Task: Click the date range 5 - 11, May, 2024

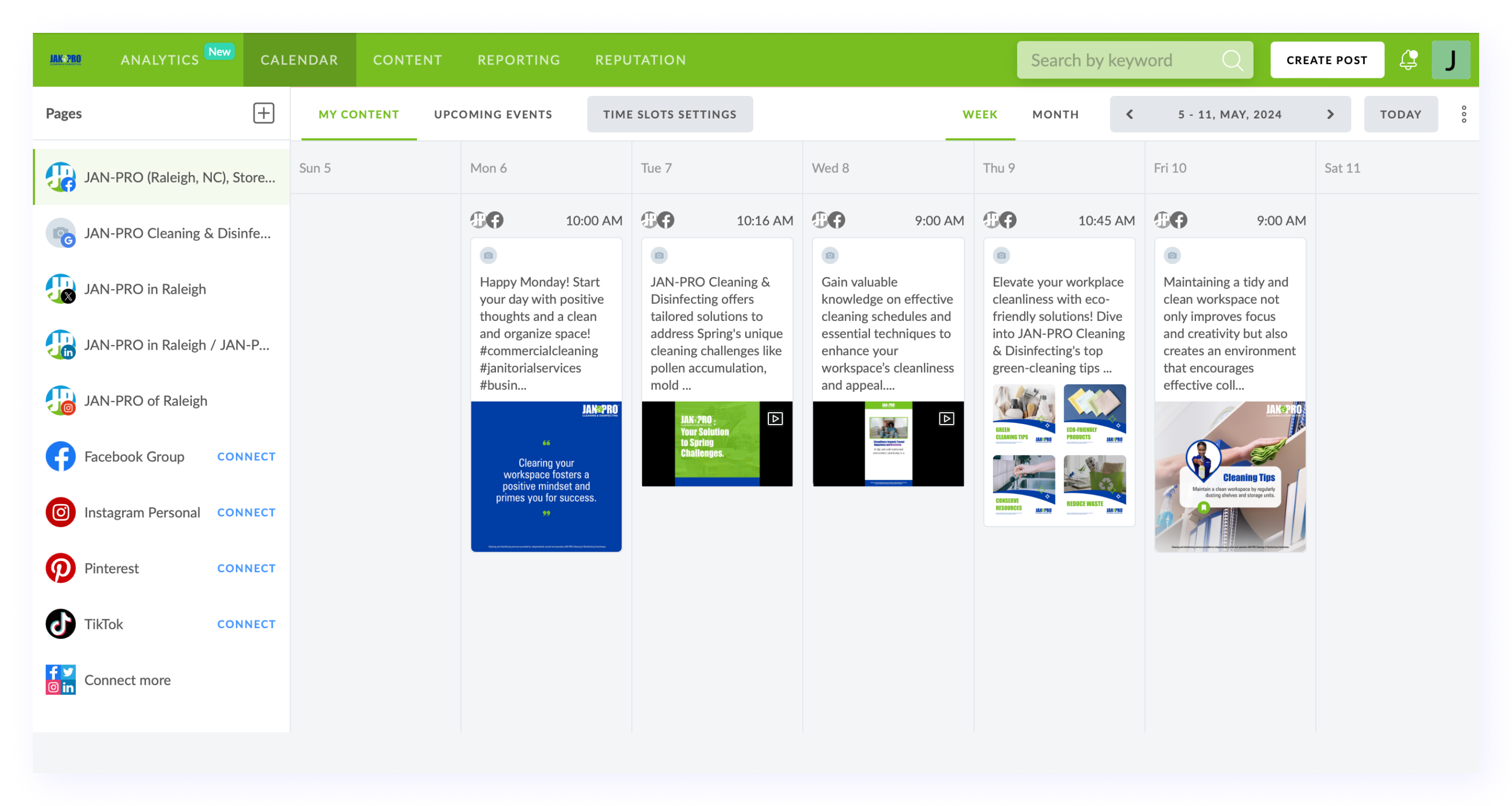Action: (x=1230, y=114)
